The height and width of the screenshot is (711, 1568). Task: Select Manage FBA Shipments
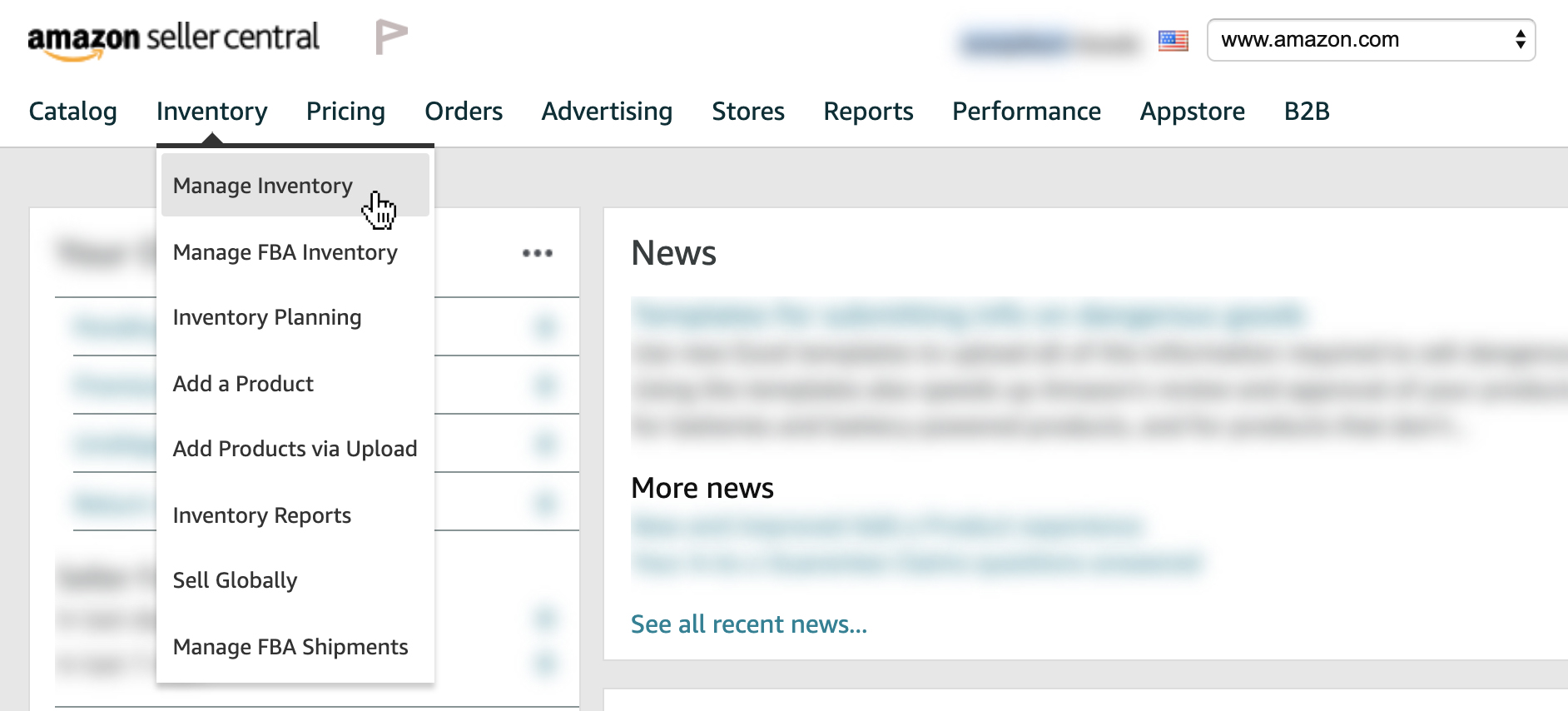point(290,647)
